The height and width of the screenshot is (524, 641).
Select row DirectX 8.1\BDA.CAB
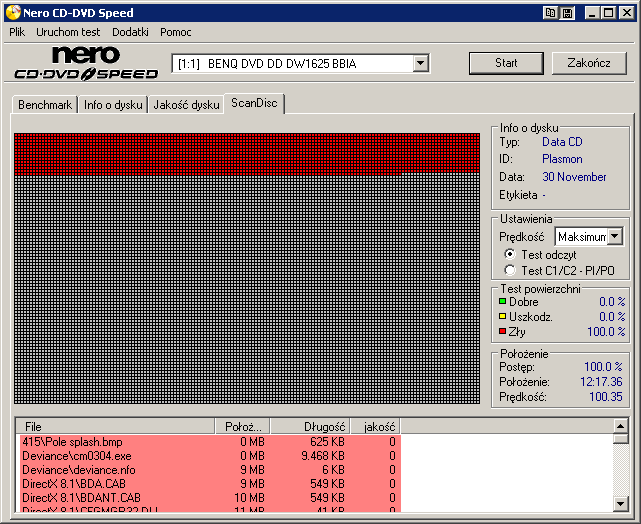point(210,484)
